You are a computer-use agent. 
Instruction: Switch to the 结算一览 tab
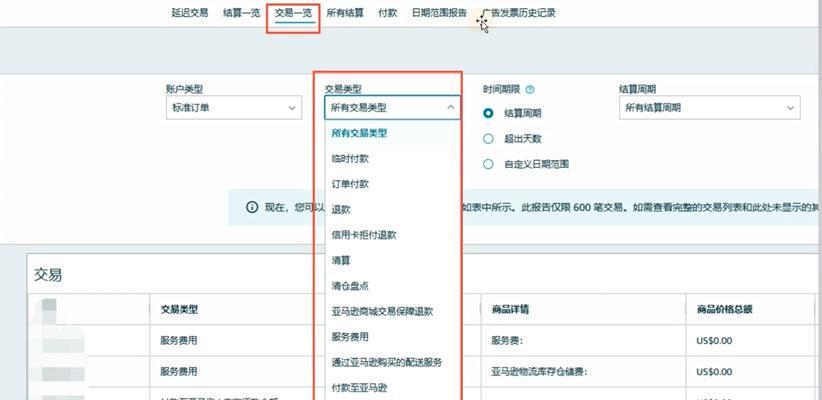click(x=241, y=13)
